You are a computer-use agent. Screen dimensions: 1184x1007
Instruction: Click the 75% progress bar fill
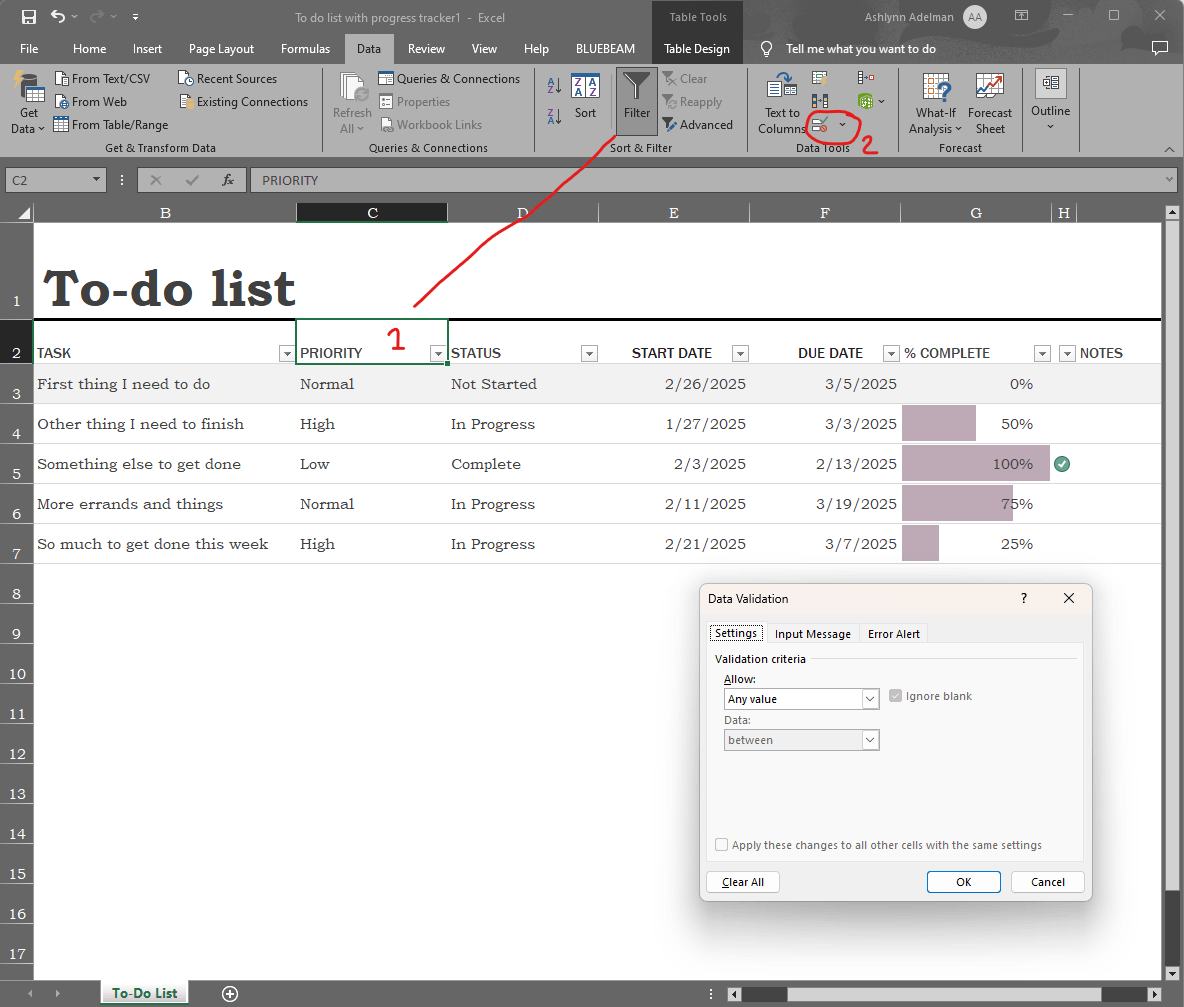(x=956, y=503)
